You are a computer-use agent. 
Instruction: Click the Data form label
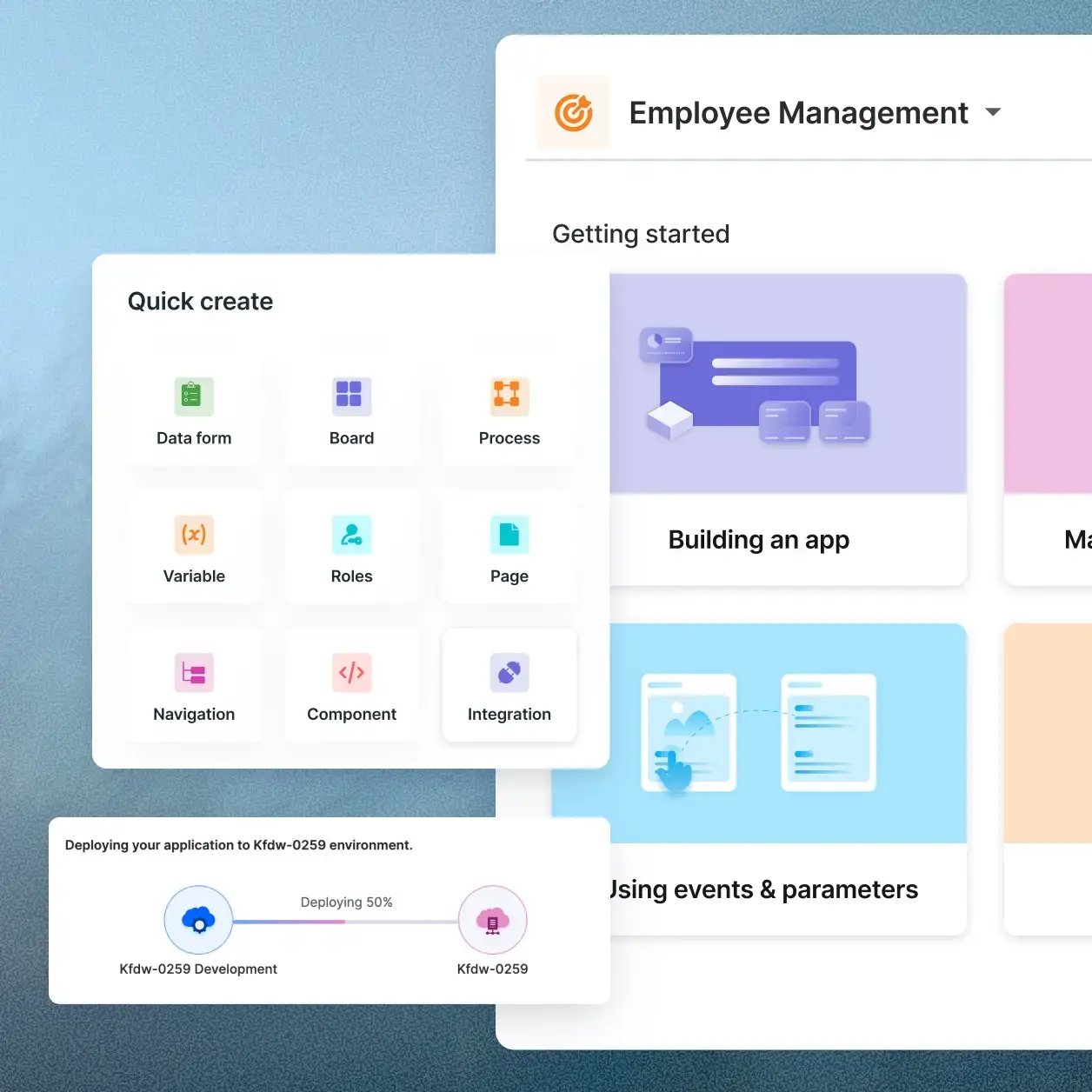pyautogui.click(x=194, y=438)
